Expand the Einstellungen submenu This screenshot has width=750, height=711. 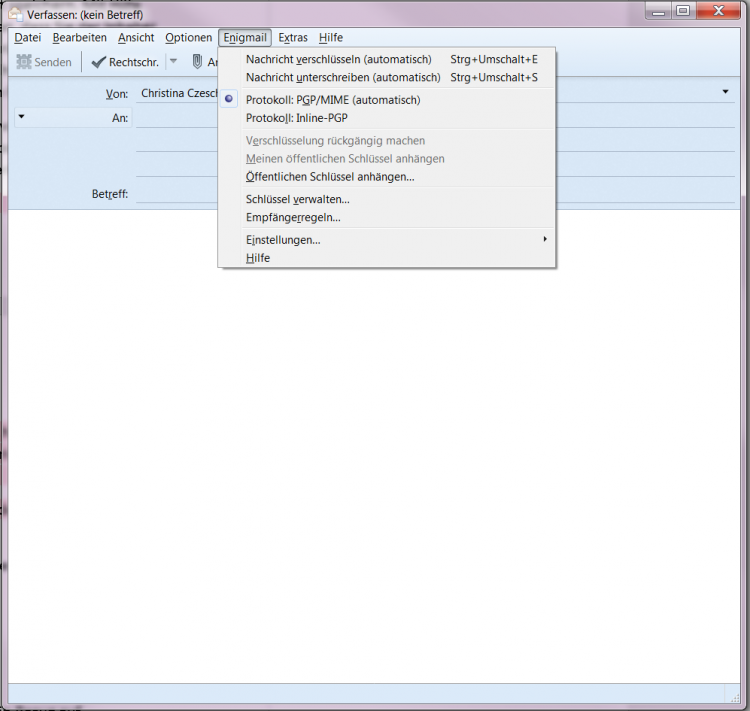tap(283, 240)
